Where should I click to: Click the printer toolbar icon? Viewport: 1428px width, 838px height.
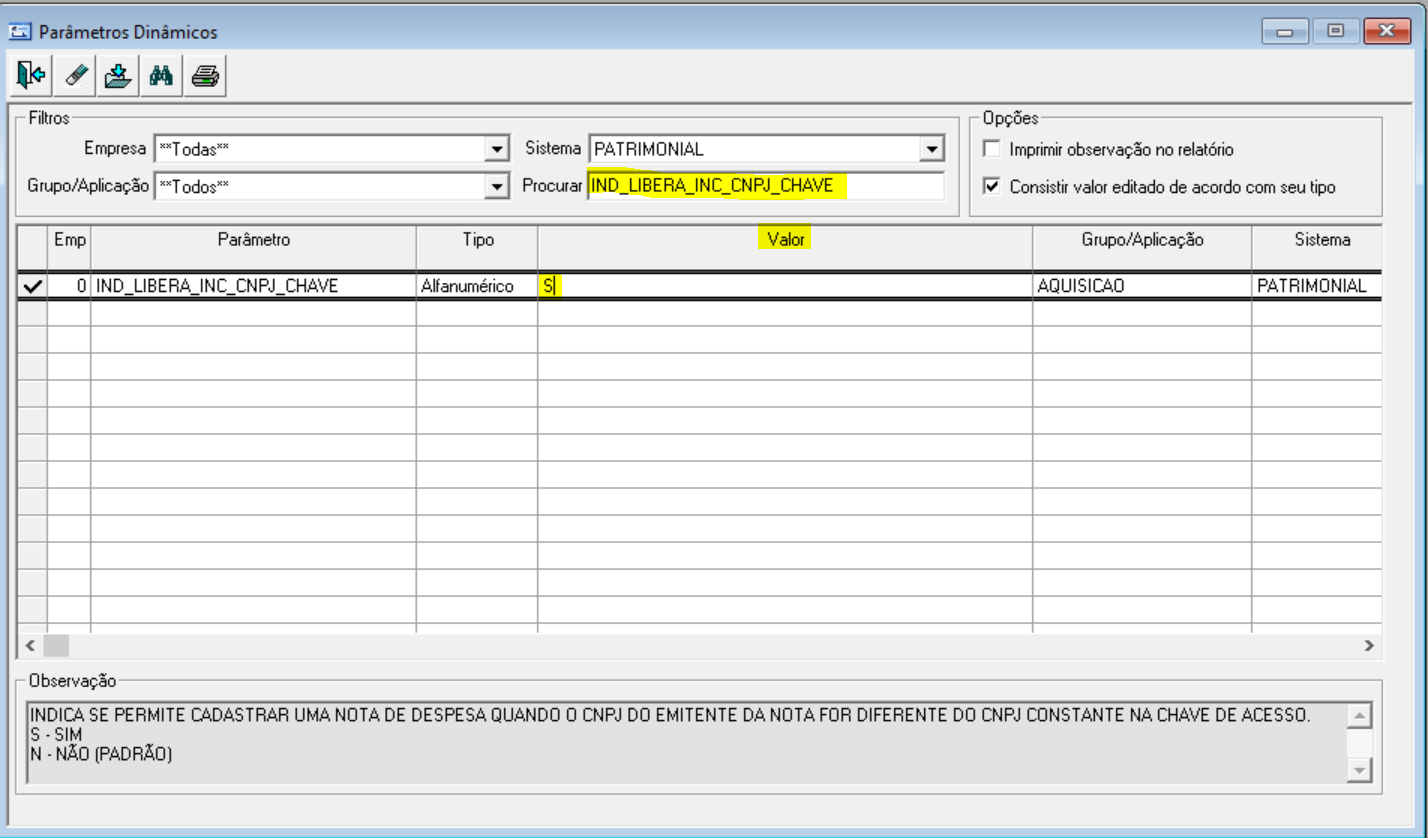pyautogui.click(x=206, y=76)
